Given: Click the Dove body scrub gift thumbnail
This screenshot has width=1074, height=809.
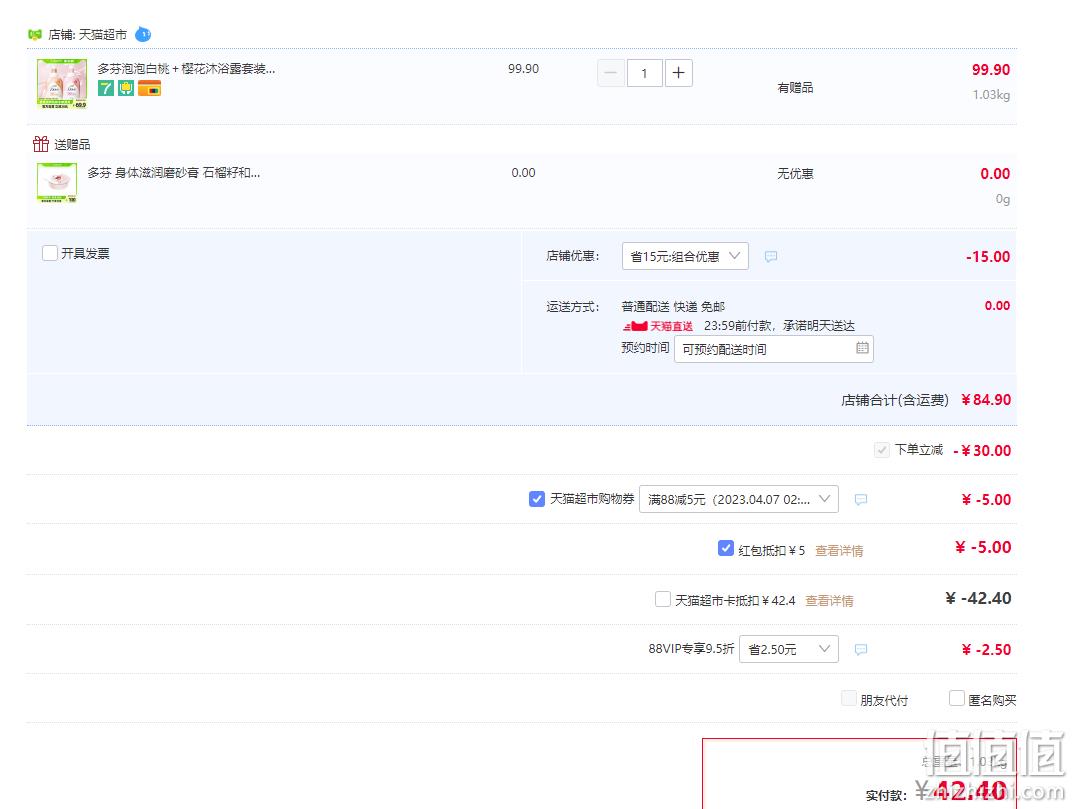Looking at the screenshot, I should click(57, 182).
